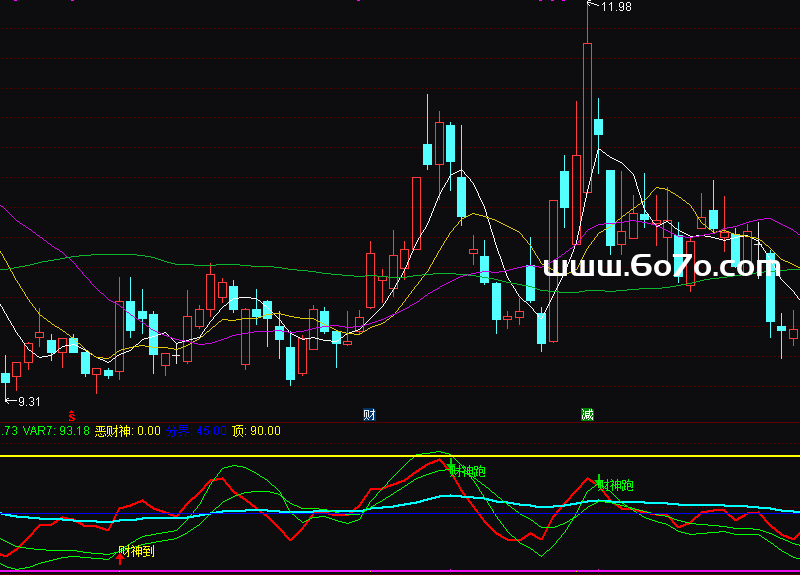Select the VAR7: 93.18 indicator label
This screenshot has width=800, height=575.
point(56,431)
